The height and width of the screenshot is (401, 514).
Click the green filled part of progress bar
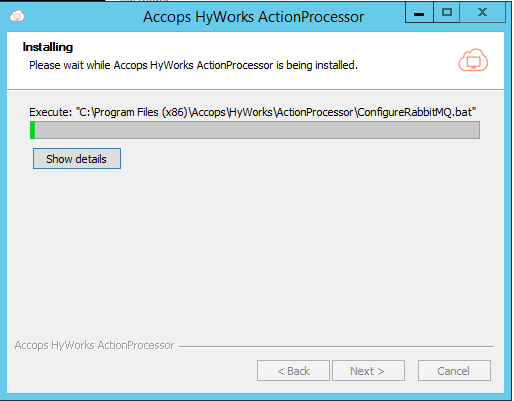[x=32, y=130]
